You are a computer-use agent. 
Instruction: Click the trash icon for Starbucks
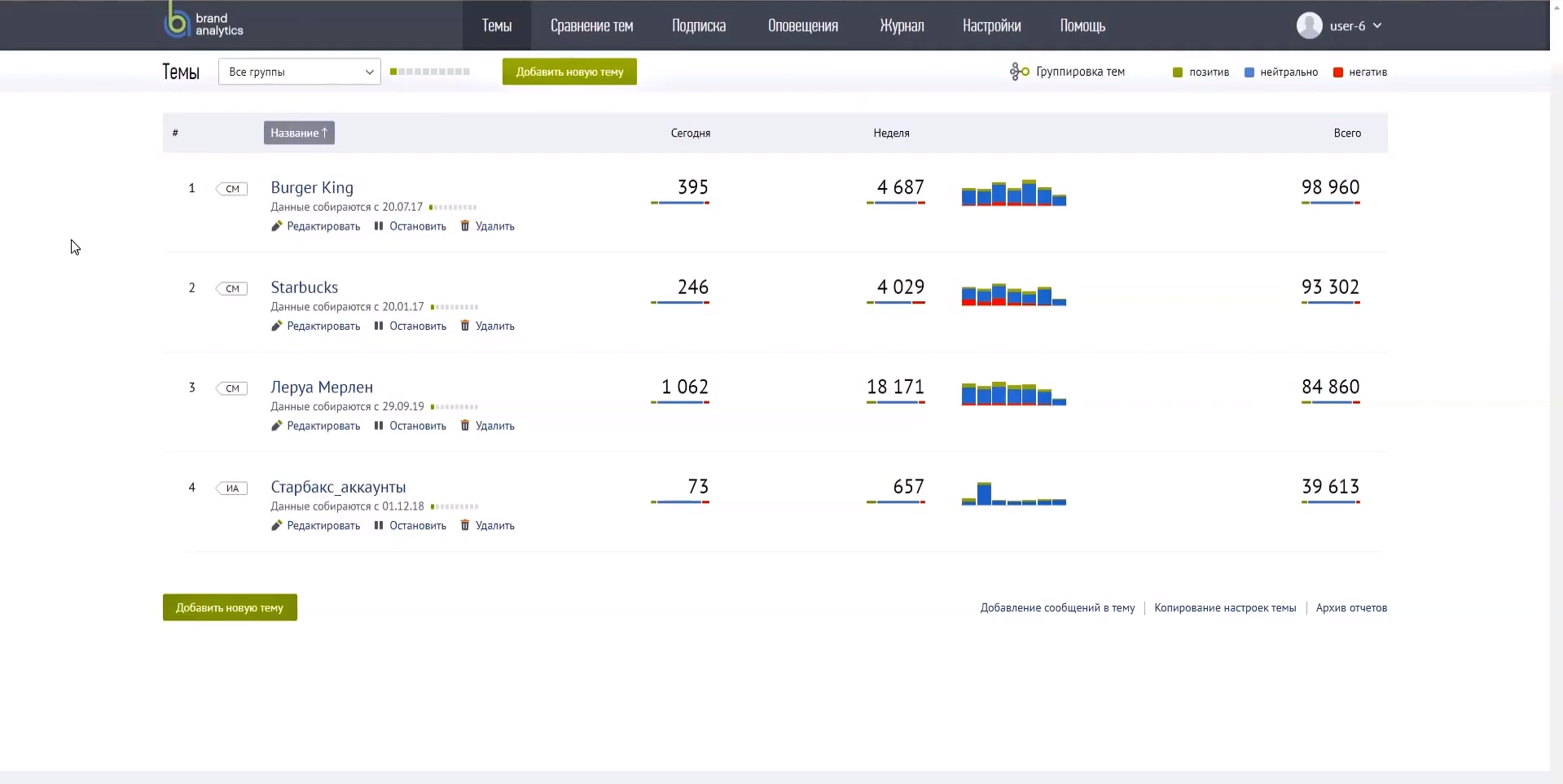465,326
